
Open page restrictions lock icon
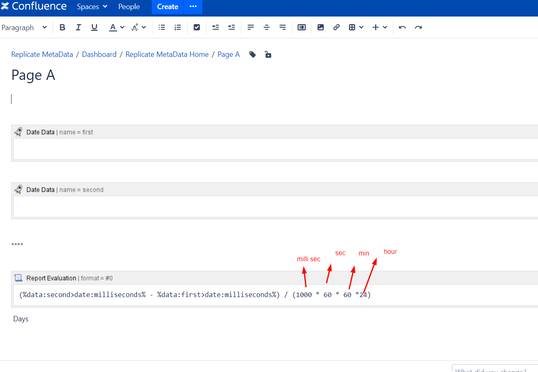pyautogui.click(x=268, y=54)
